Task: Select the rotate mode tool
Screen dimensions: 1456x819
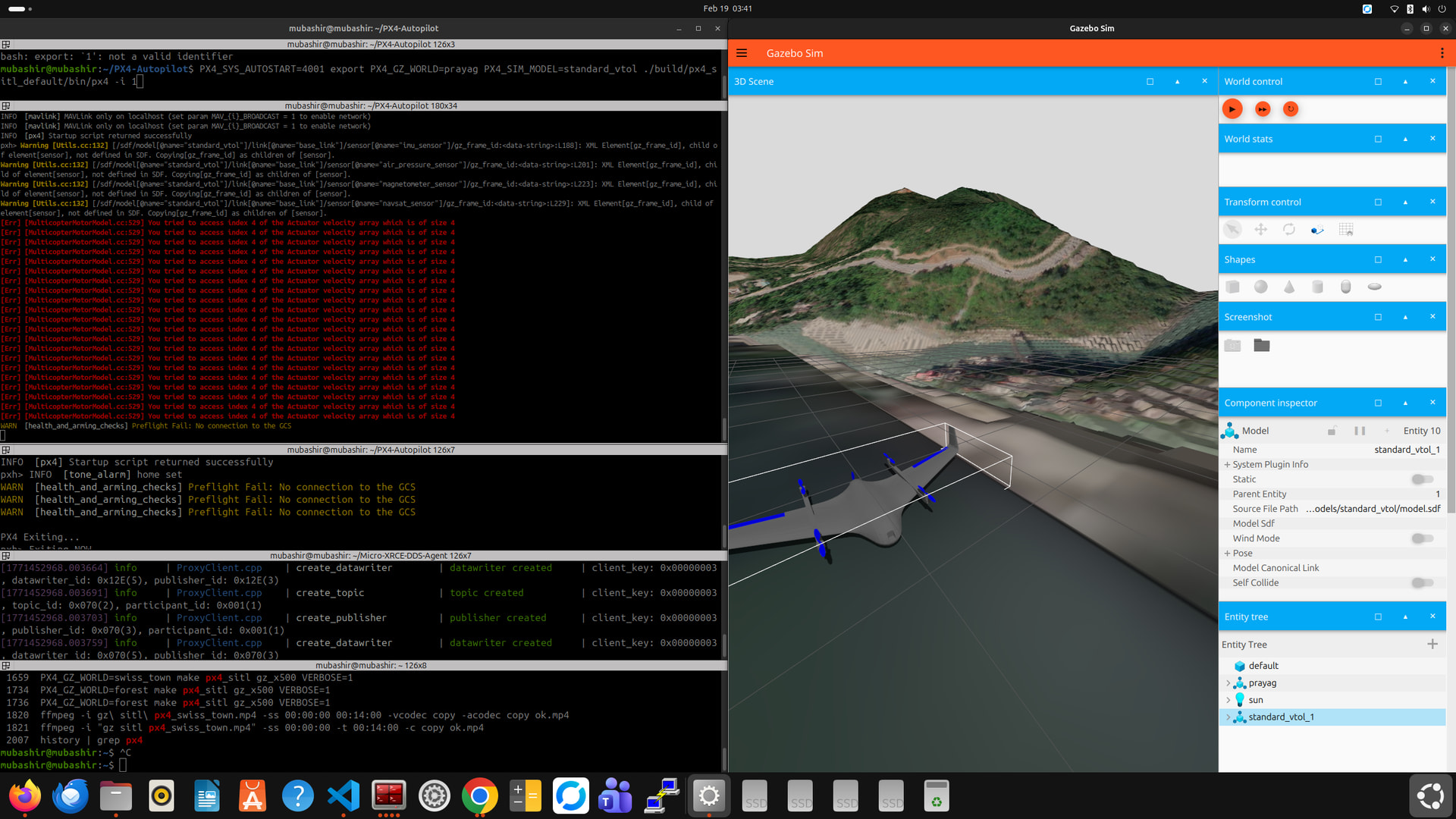Action: (1289, 229)
